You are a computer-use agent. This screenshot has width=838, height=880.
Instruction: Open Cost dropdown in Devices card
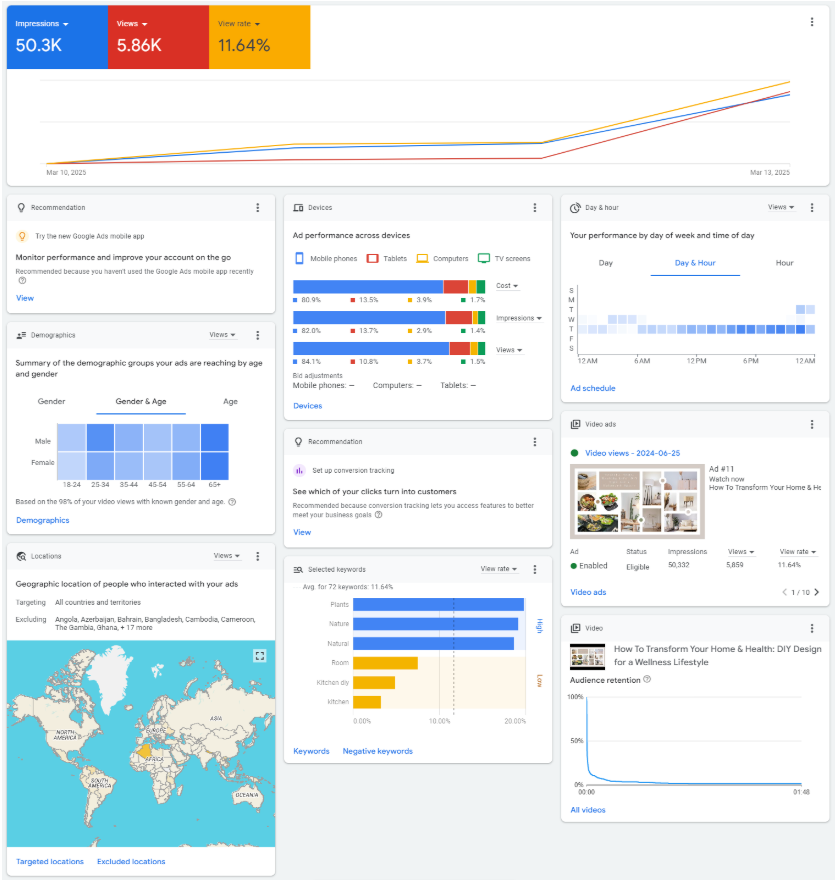(507, 286)
